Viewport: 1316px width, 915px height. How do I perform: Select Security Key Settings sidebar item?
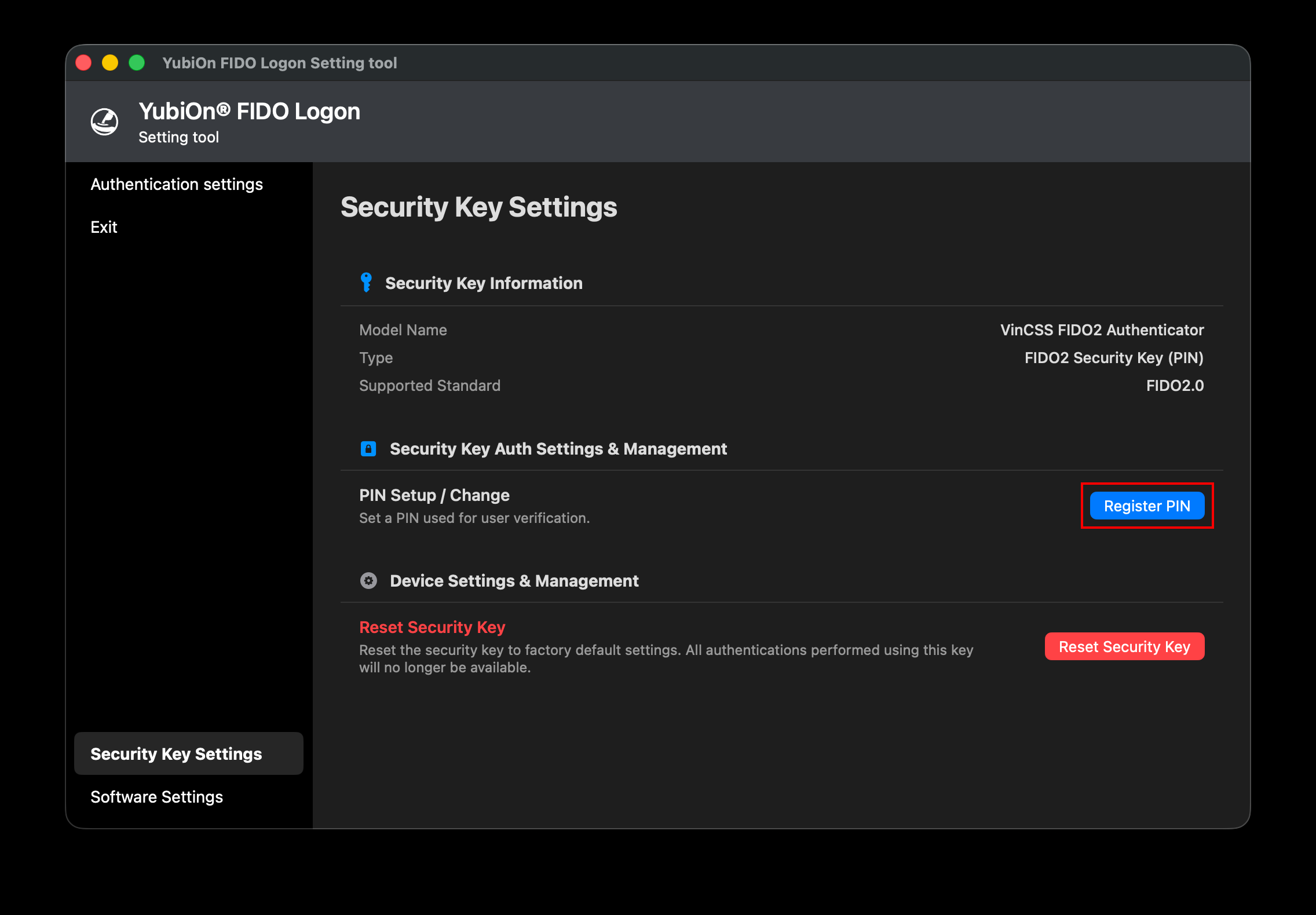[189, 753]
